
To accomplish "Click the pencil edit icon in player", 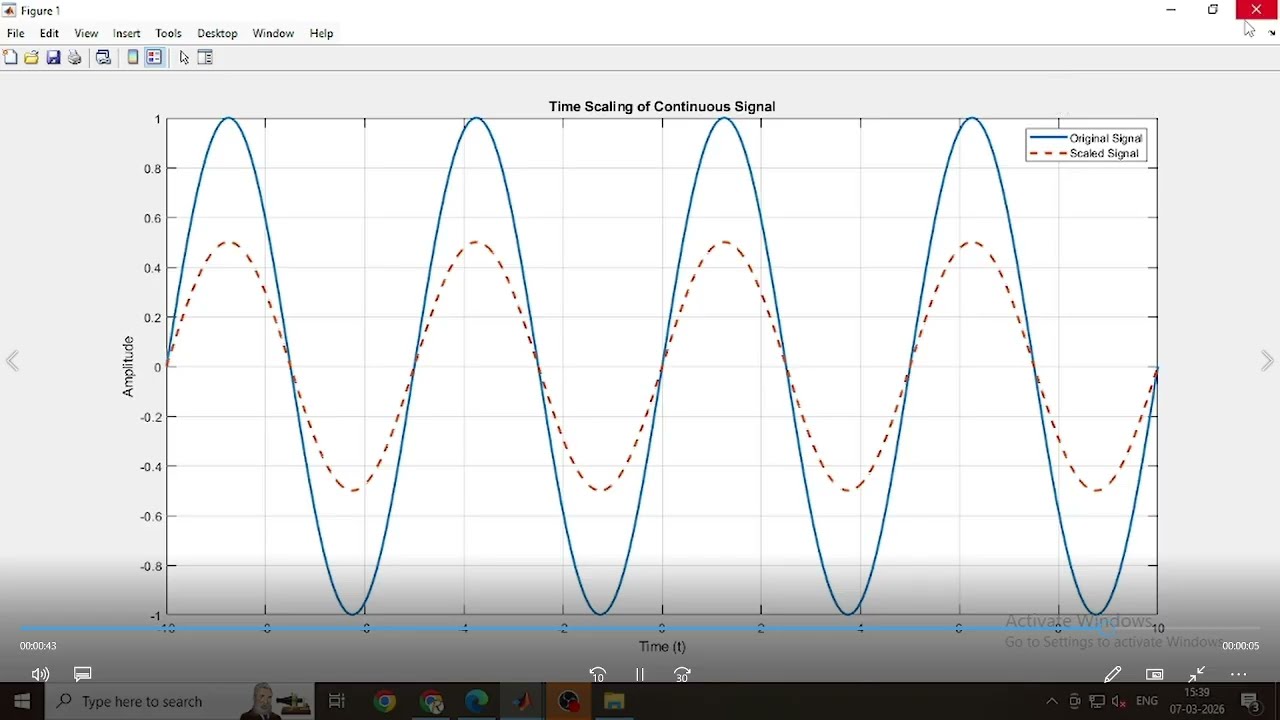I will [1112, 675].
